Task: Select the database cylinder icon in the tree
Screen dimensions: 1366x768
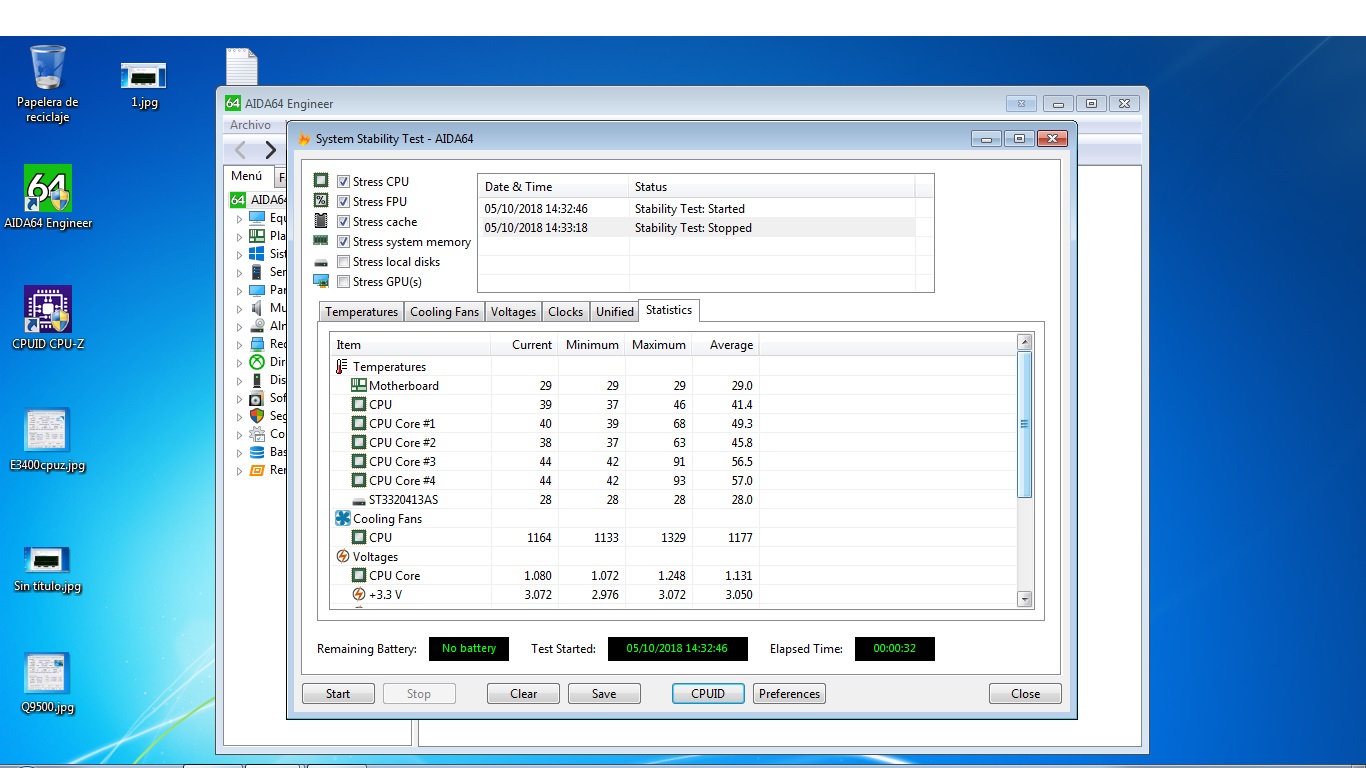Action: click(x=257, y=452)
